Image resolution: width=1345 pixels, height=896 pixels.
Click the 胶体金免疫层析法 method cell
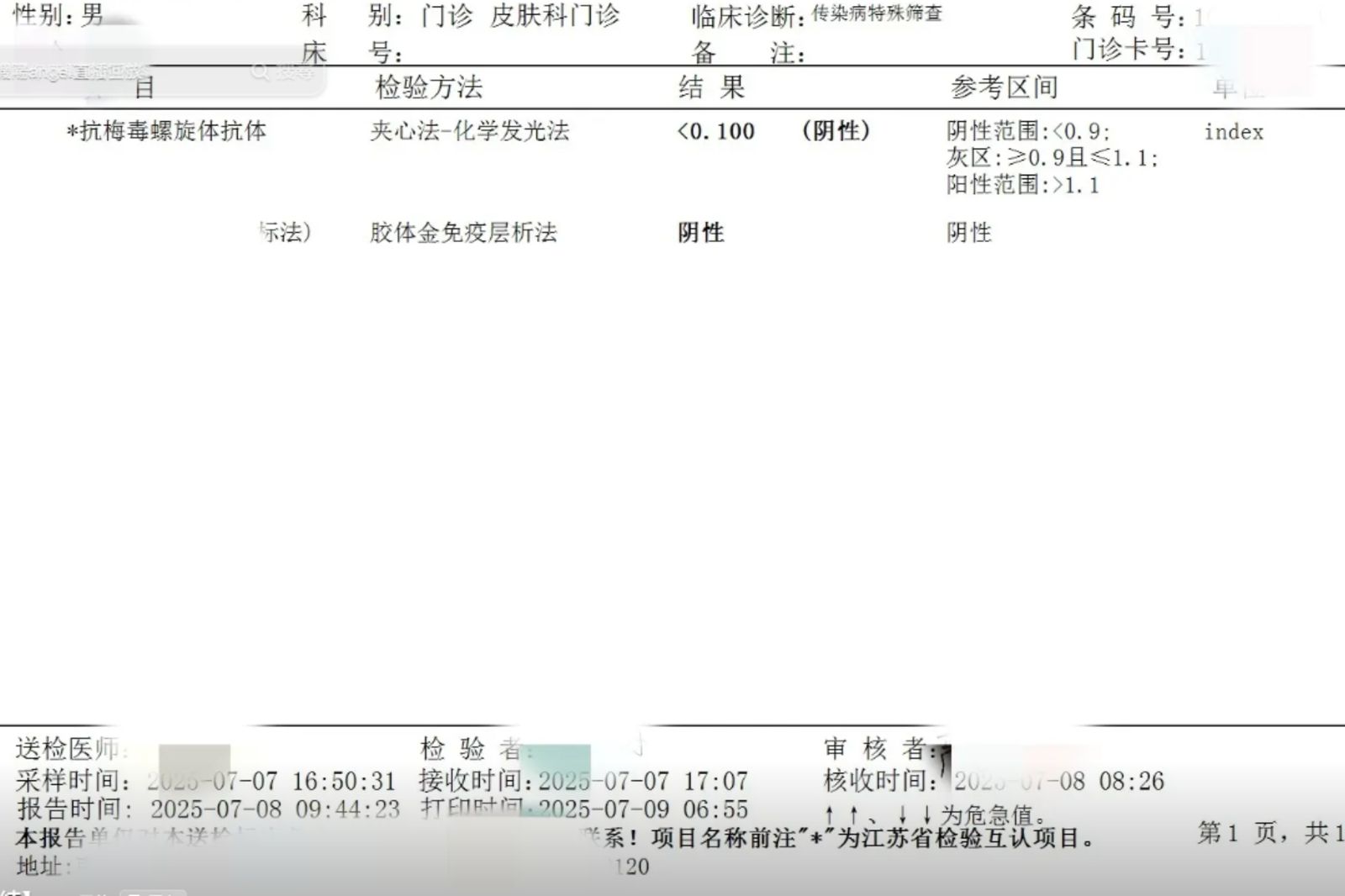click(464, 233)
